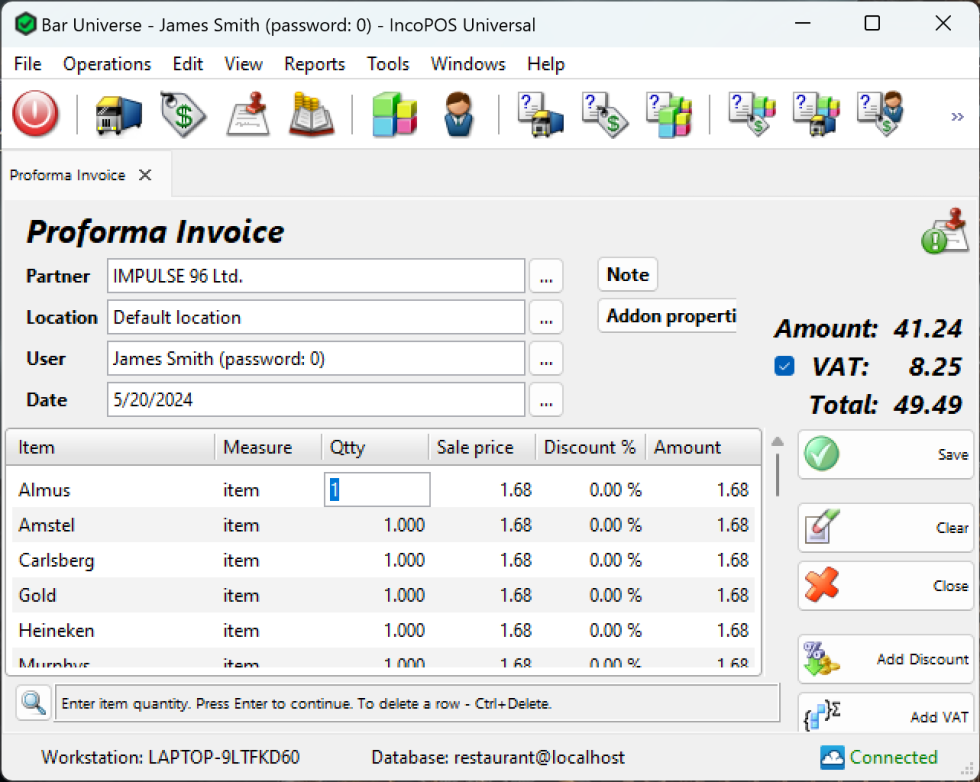Click the Note button
The width and height of the screenshot is (980, 782).
[x=628, y=274]
